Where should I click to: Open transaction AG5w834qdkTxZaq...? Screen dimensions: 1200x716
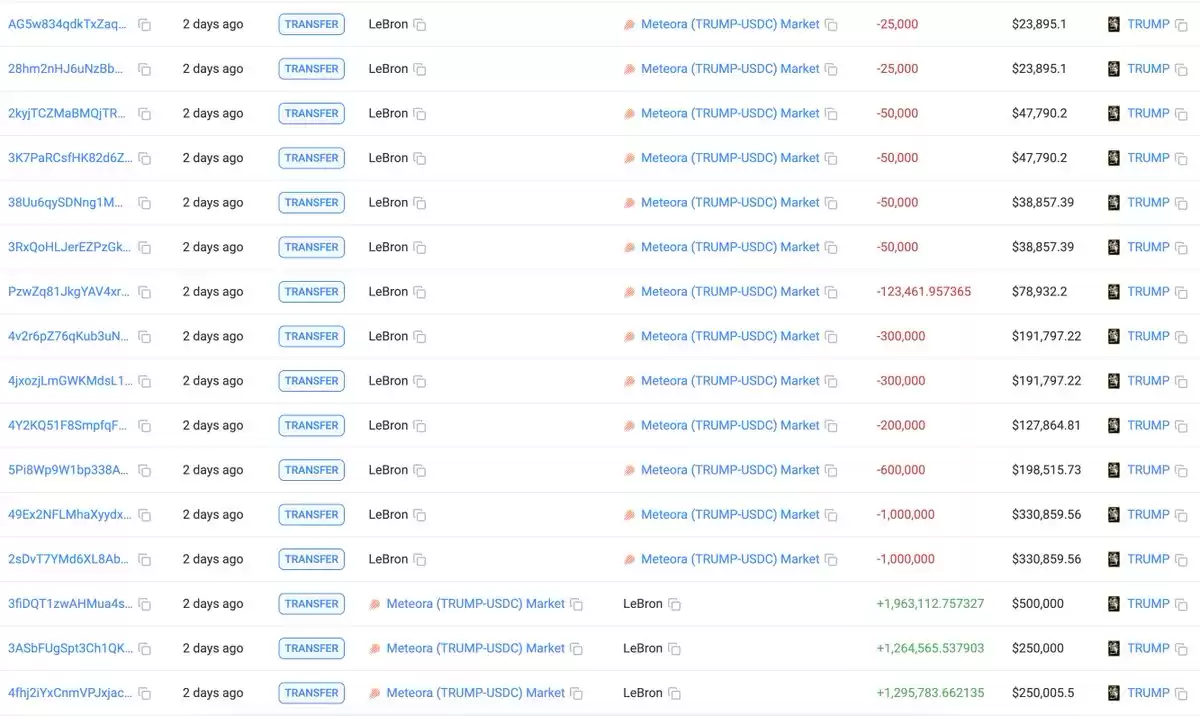click(x=68, y=24)
